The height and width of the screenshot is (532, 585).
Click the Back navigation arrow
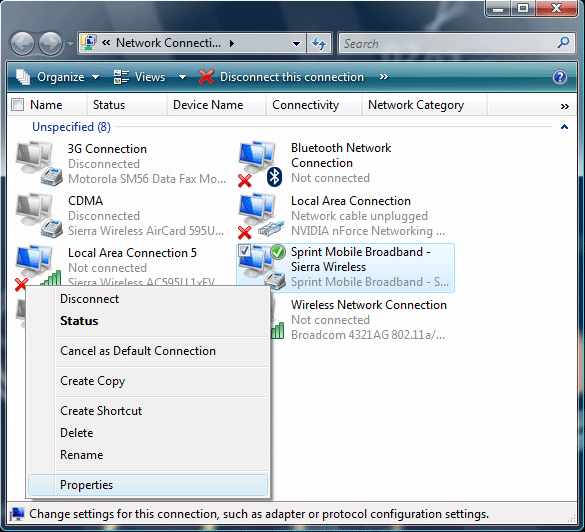[22, 43]
